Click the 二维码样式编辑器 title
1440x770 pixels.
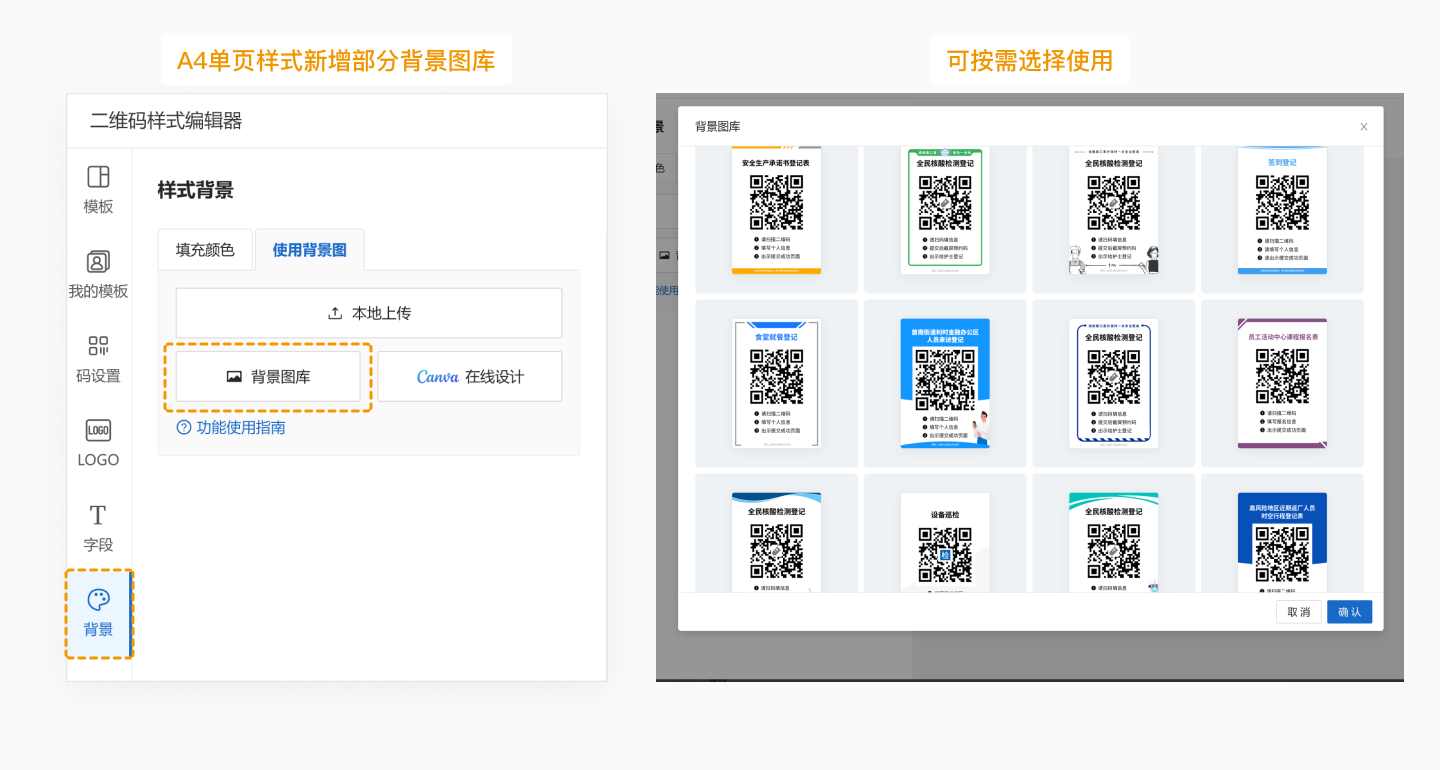point(166,121)
